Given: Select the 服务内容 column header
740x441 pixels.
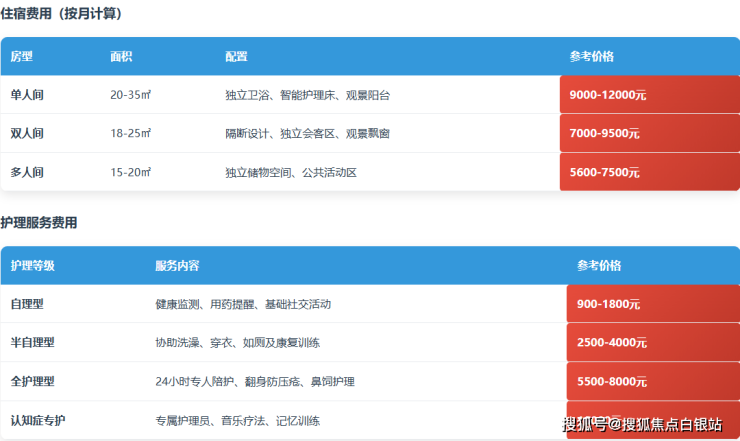Looking at the screenshot, I should (x=177, y=266).
